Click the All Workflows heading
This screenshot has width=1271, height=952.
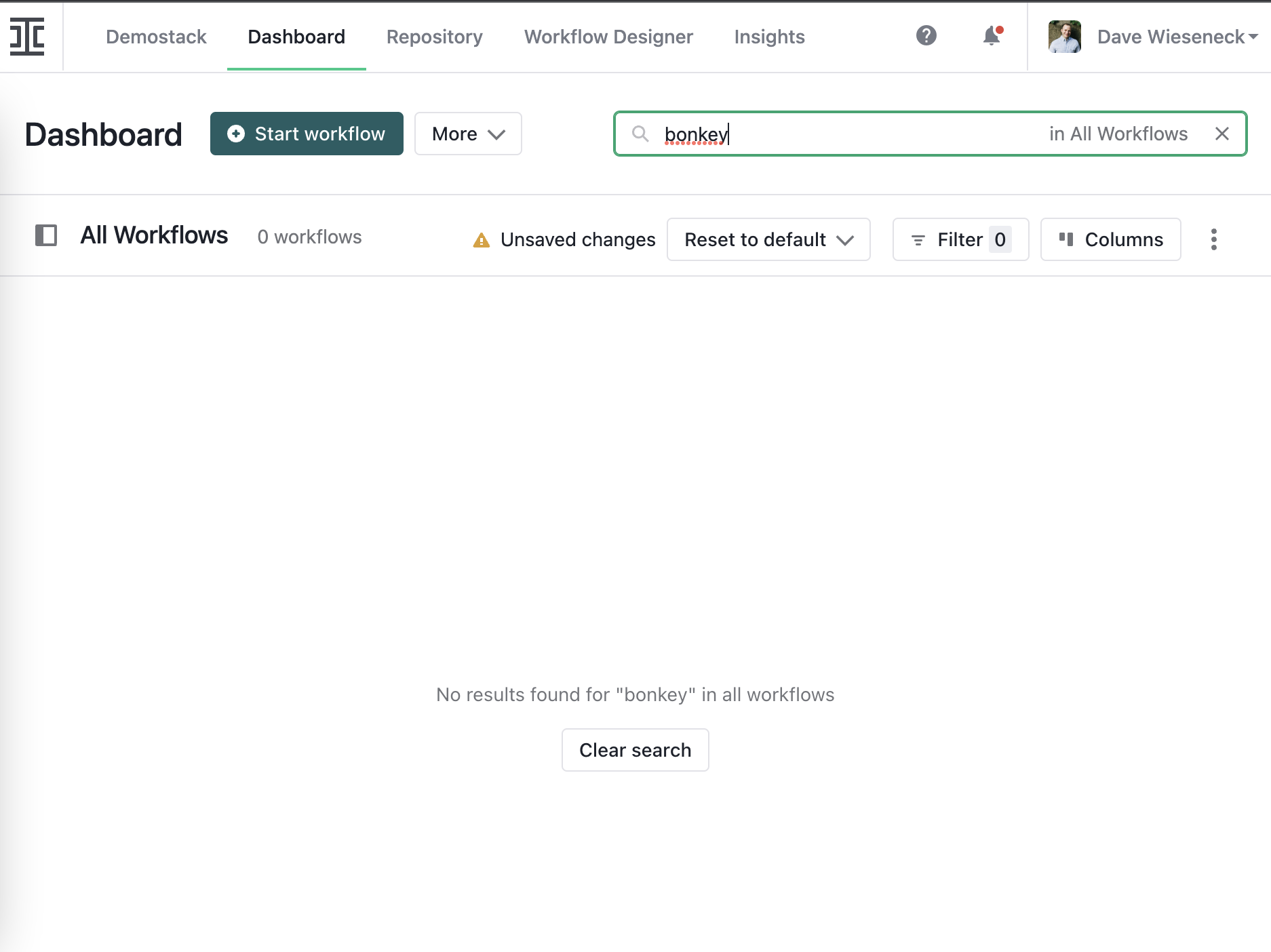coord(154,235)
